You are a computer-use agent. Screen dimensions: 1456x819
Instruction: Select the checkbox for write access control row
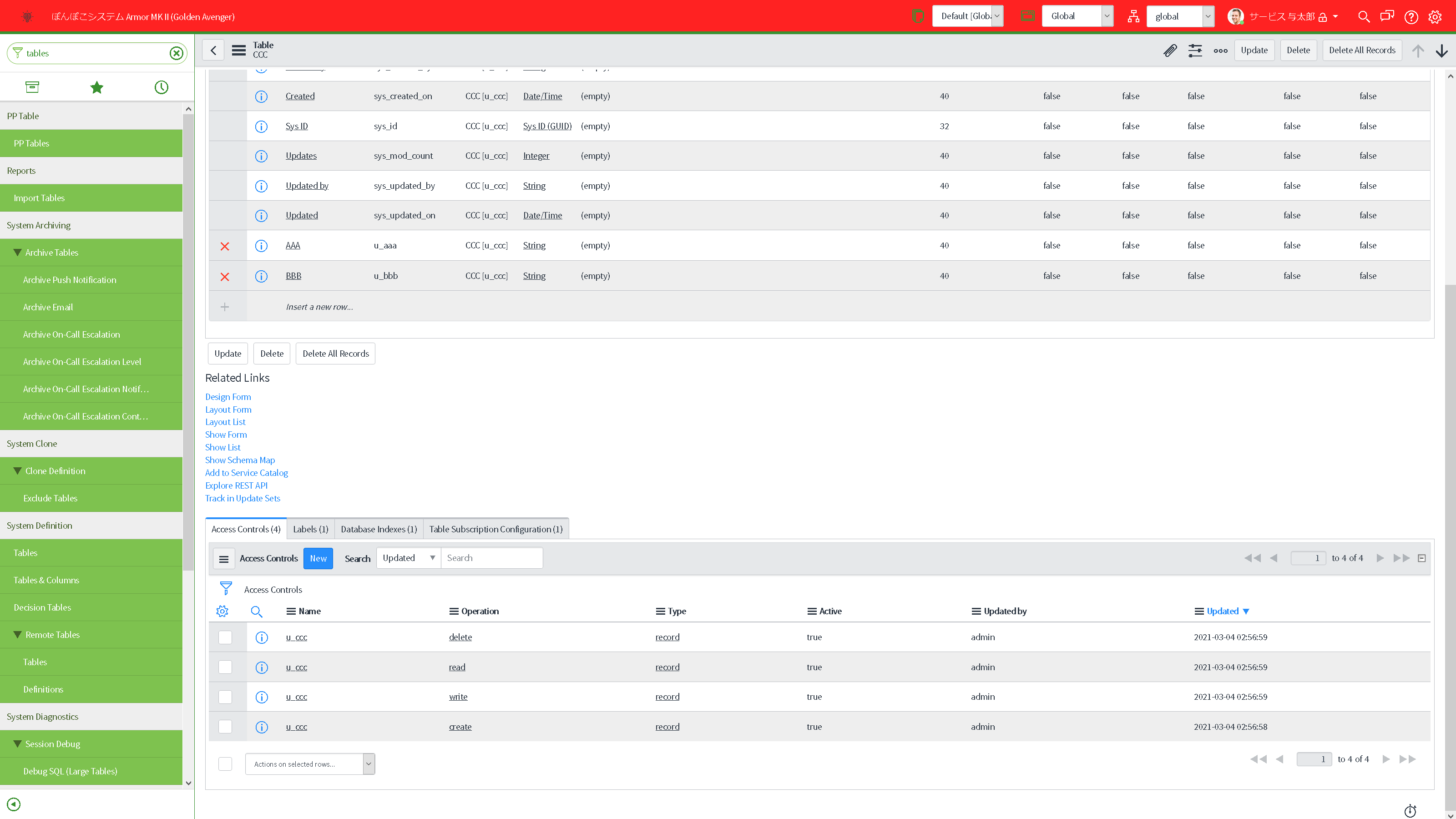tap(225, 697)
